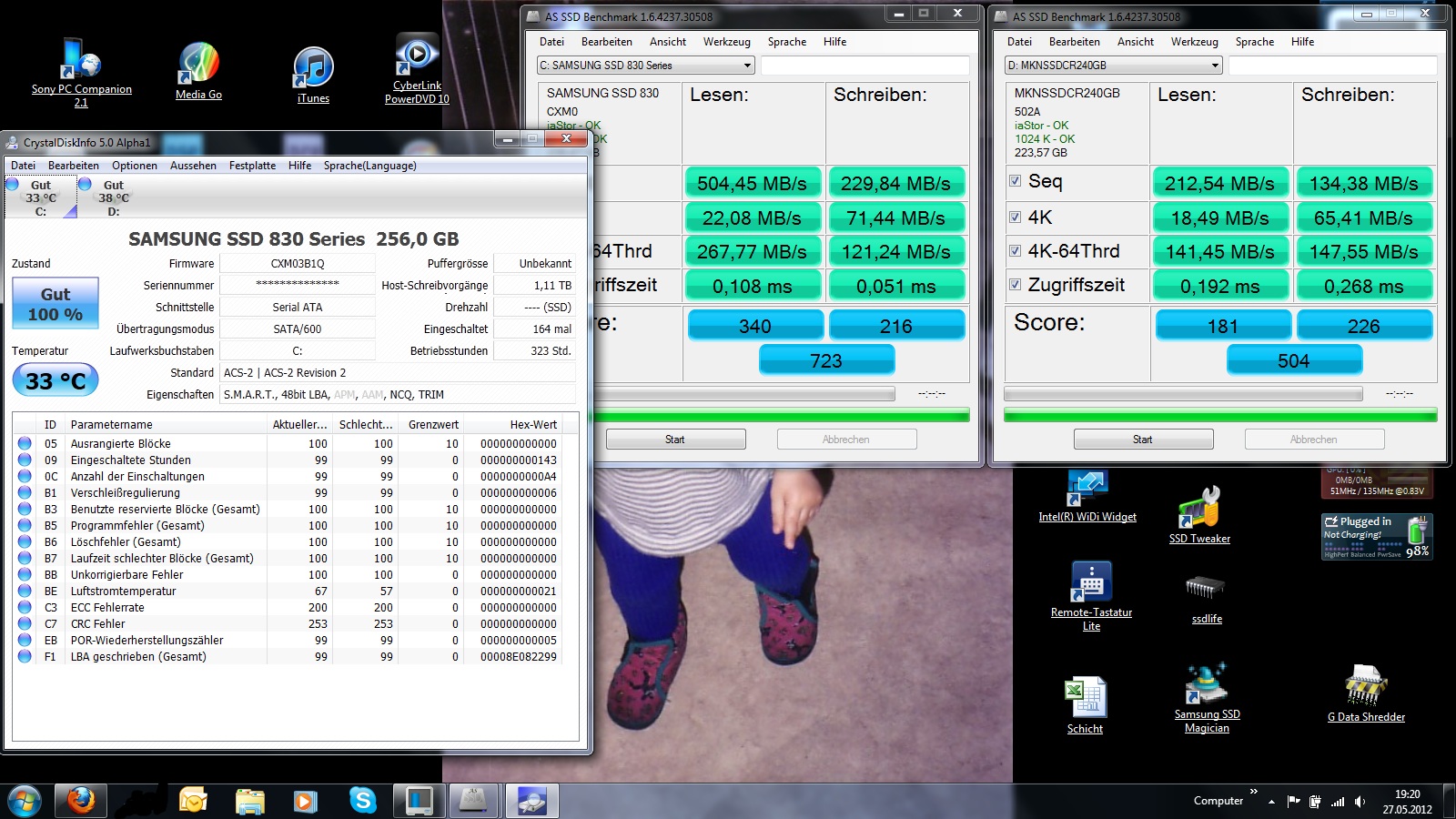
Task: Open the taskbar clock showing 19:20
Action: (1407, 802)
